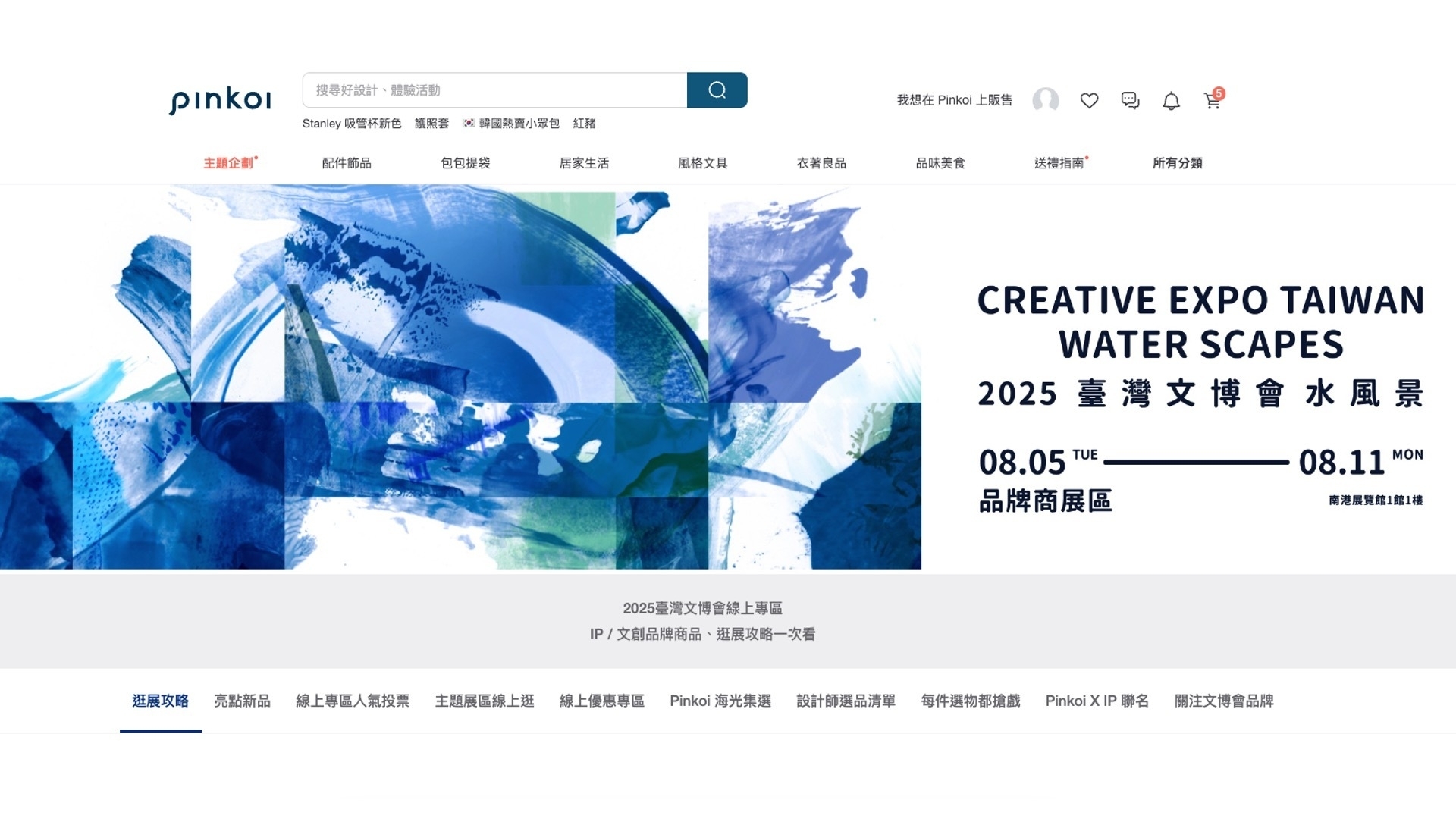Open the notification bell icon
The width and height of the screenshot is (1456, 819).
tap(1171, 101)
